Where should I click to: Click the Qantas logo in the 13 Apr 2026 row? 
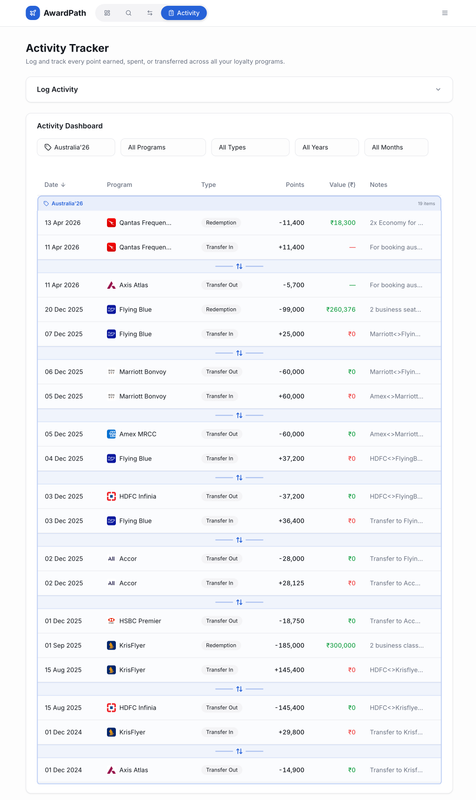point(111,222)
